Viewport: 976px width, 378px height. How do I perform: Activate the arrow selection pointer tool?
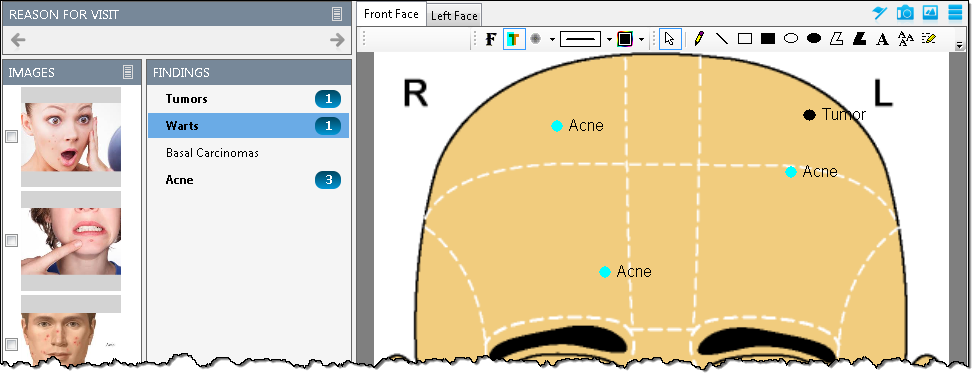tap(670, 39)
